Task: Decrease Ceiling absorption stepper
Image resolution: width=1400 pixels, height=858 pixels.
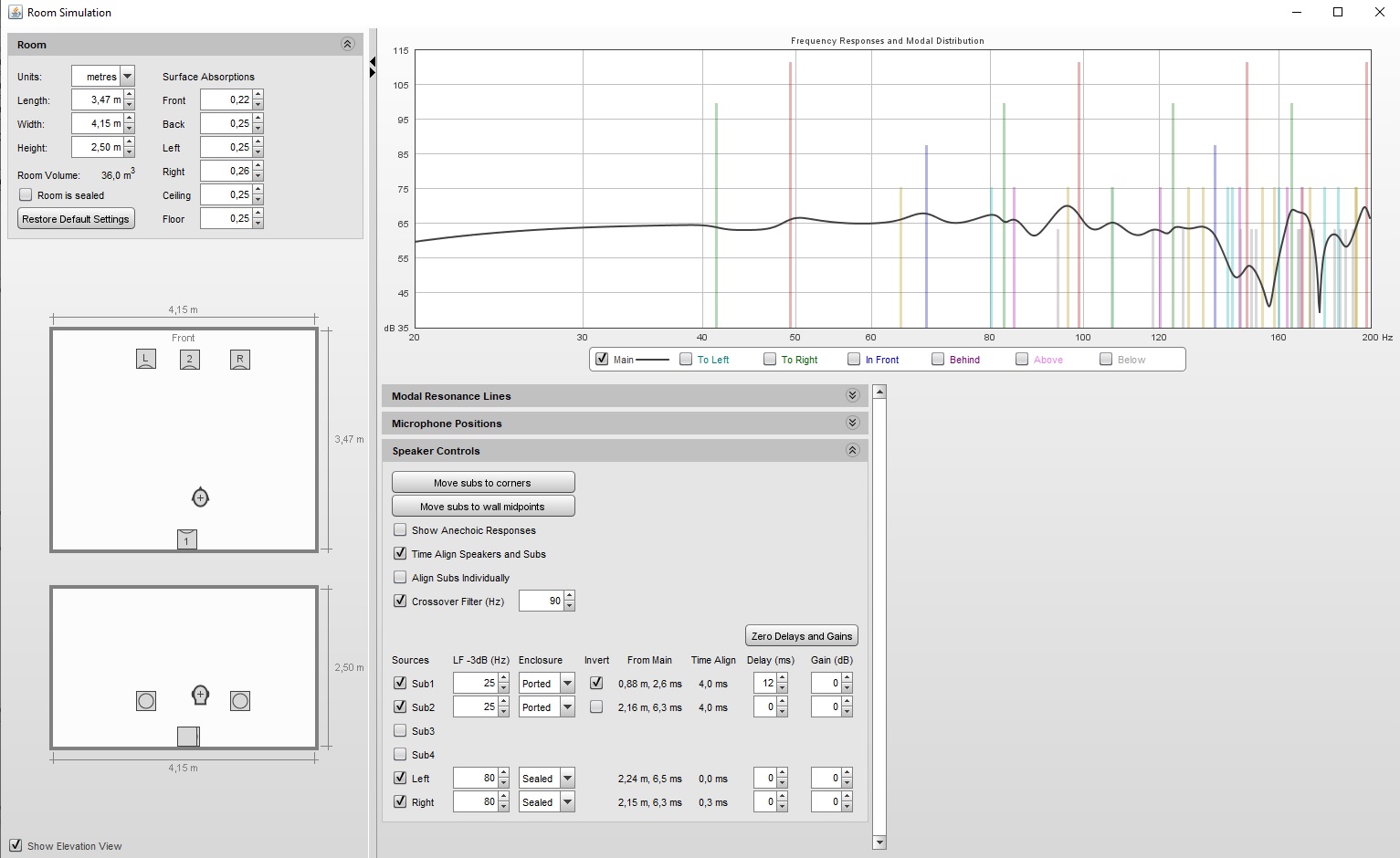Action: tap(258, 200)
